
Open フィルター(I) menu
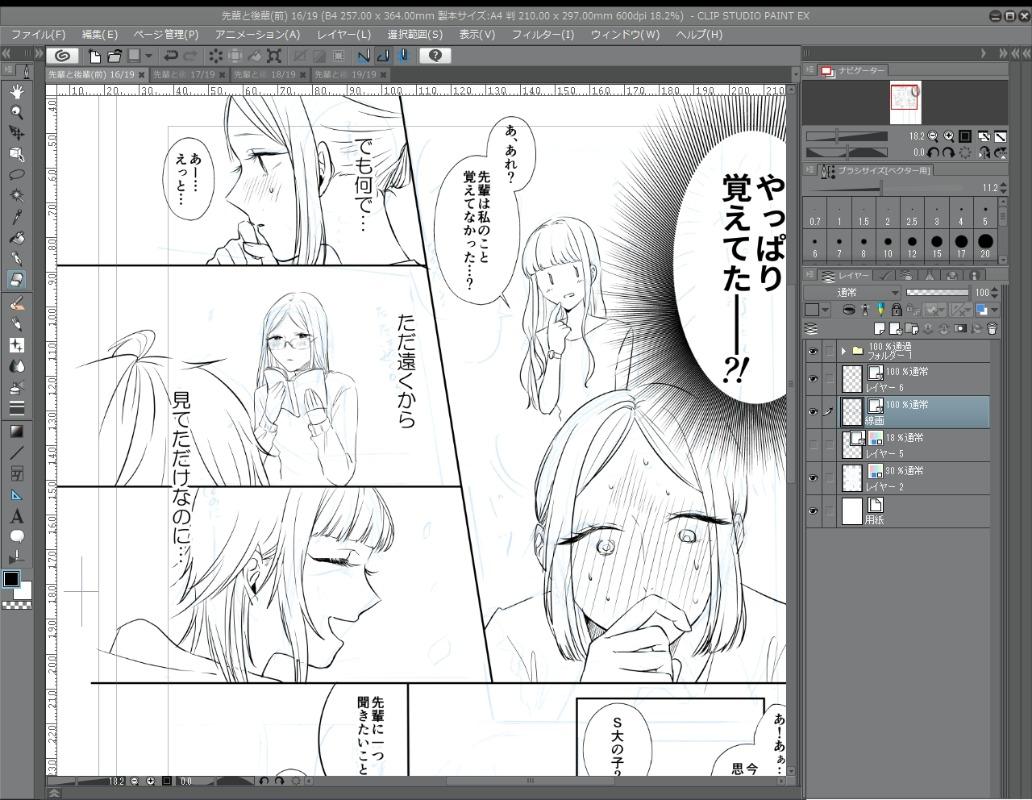tap(543, 35)
